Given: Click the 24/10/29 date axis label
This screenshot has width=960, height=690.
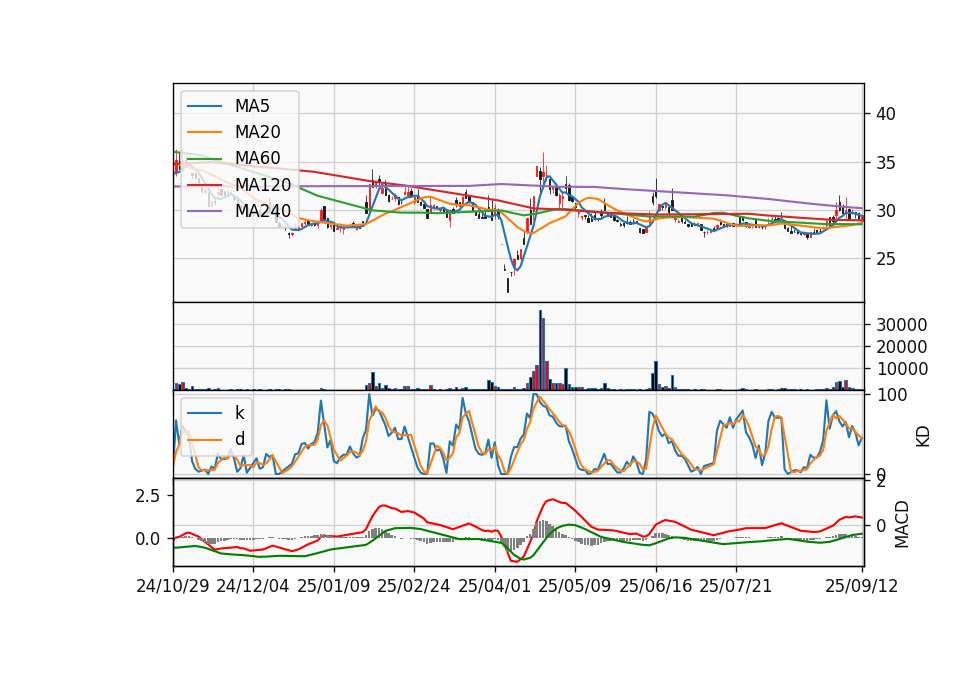Looking at the screenshot, I should click(x=173, y=586).
